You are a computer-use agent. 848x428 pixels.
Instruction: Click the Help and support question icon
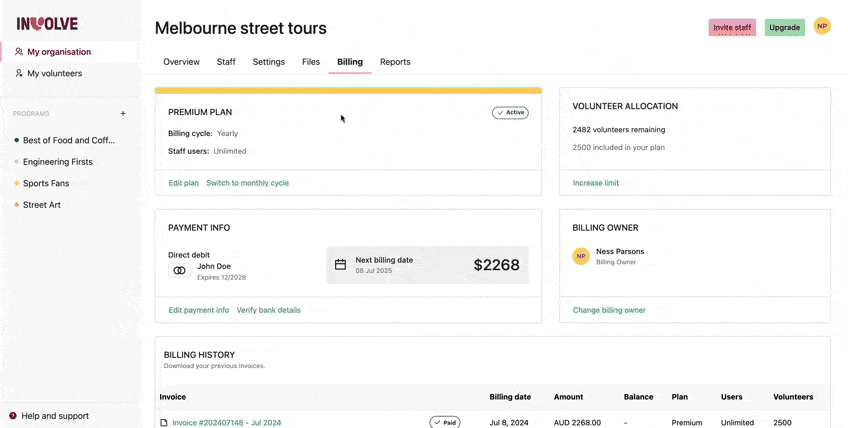click(x=13, y=416)
